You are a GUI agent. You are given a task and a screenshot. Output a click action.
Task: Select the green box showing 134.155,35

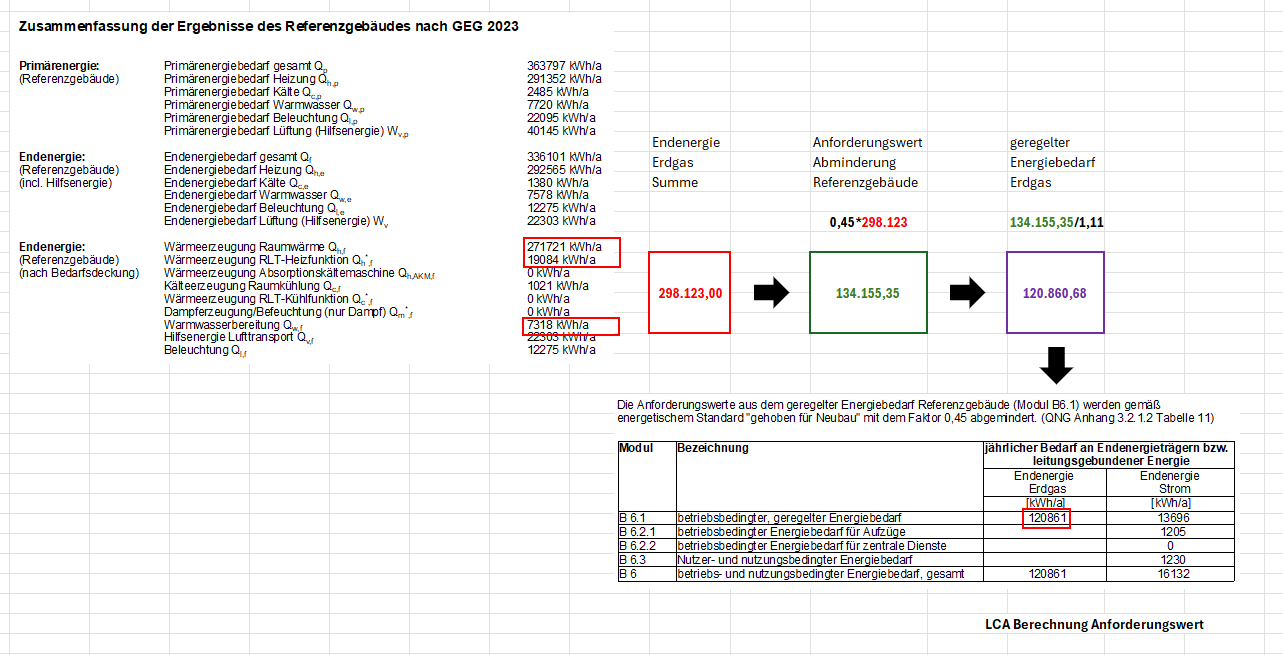tap(868, 293)
